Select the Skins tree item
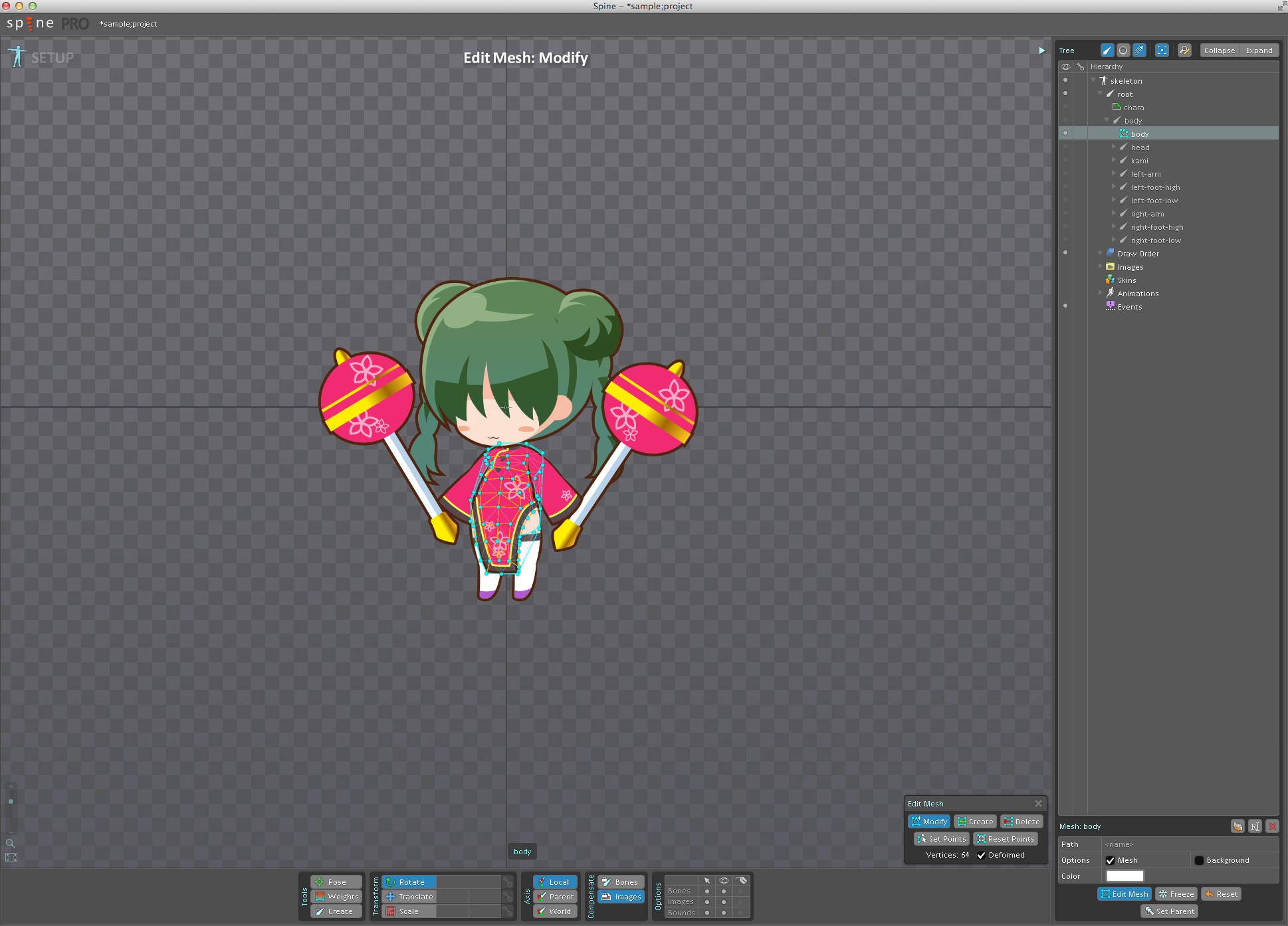This screenshot has width=1288, height=926. 1127,280
